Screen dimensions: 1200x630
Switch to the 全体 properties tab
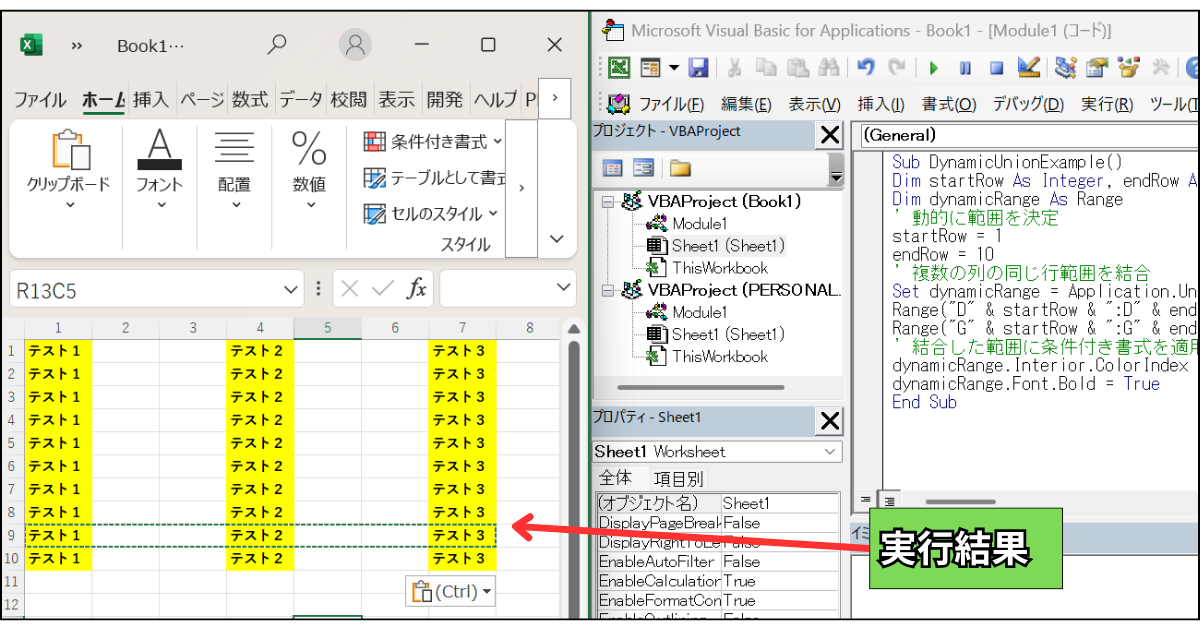(x=616, y=478)
